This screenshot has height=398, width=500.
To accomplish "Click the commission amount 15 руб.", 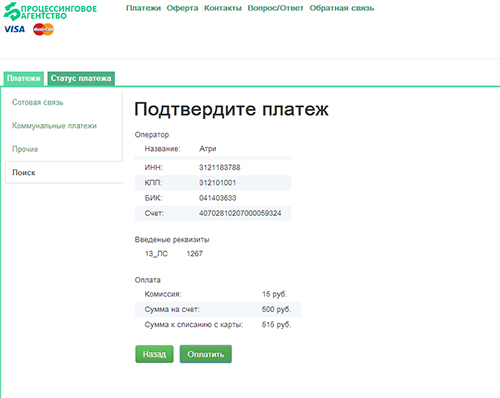I will pos(274,294).
